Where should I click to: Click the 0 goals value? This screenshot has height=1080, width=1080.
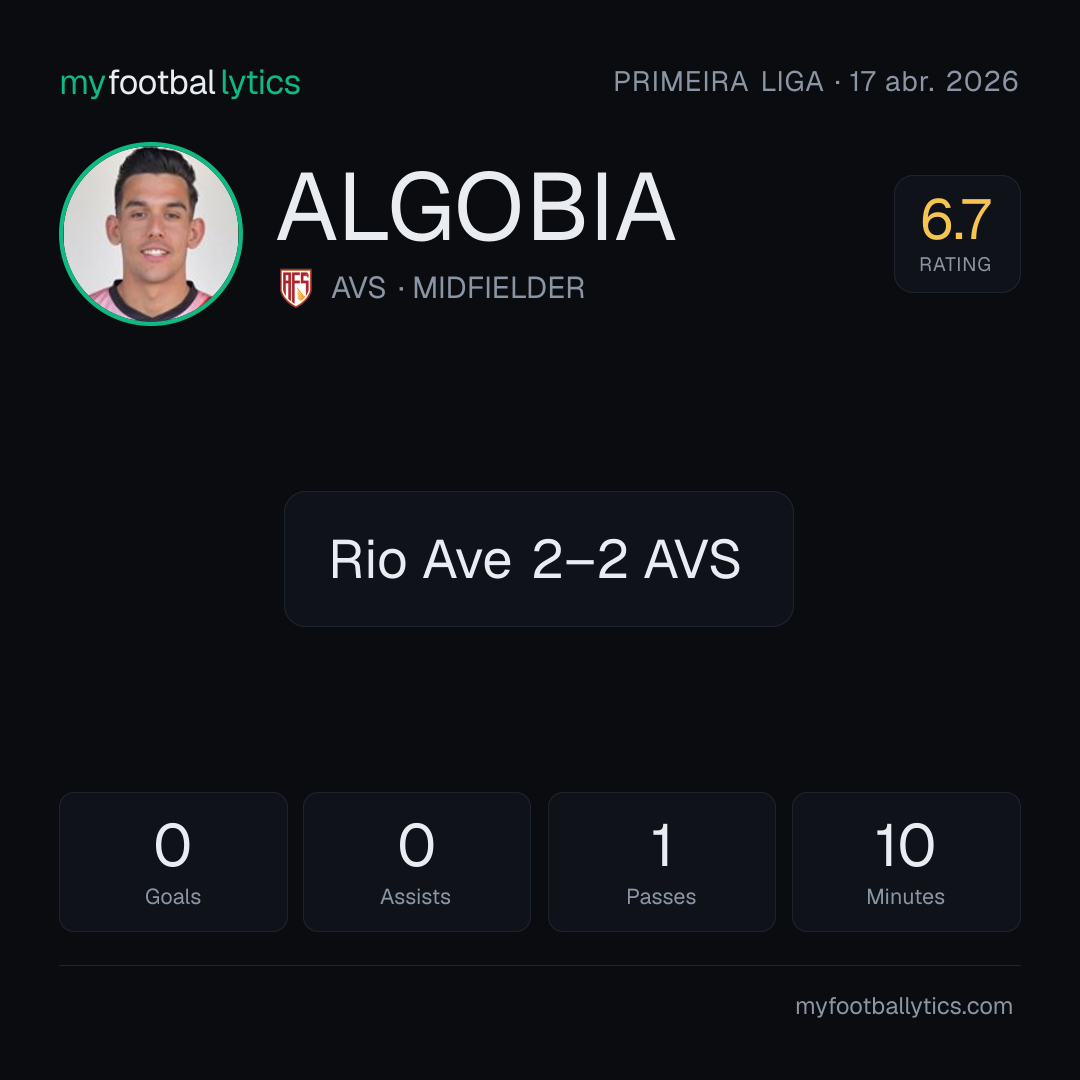point(172,845)
